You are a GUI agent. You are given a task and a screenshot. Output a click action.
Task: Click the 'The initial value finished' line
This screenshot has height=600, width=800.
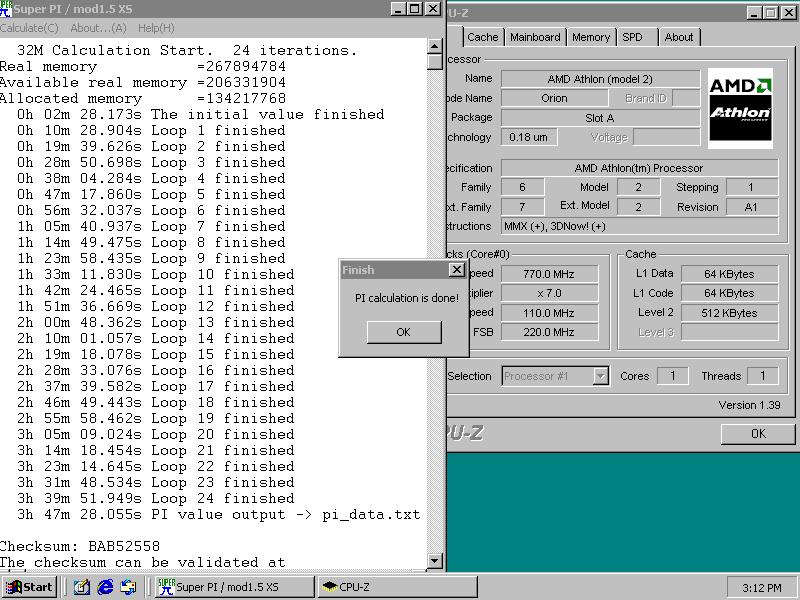(x=201, y=114)
